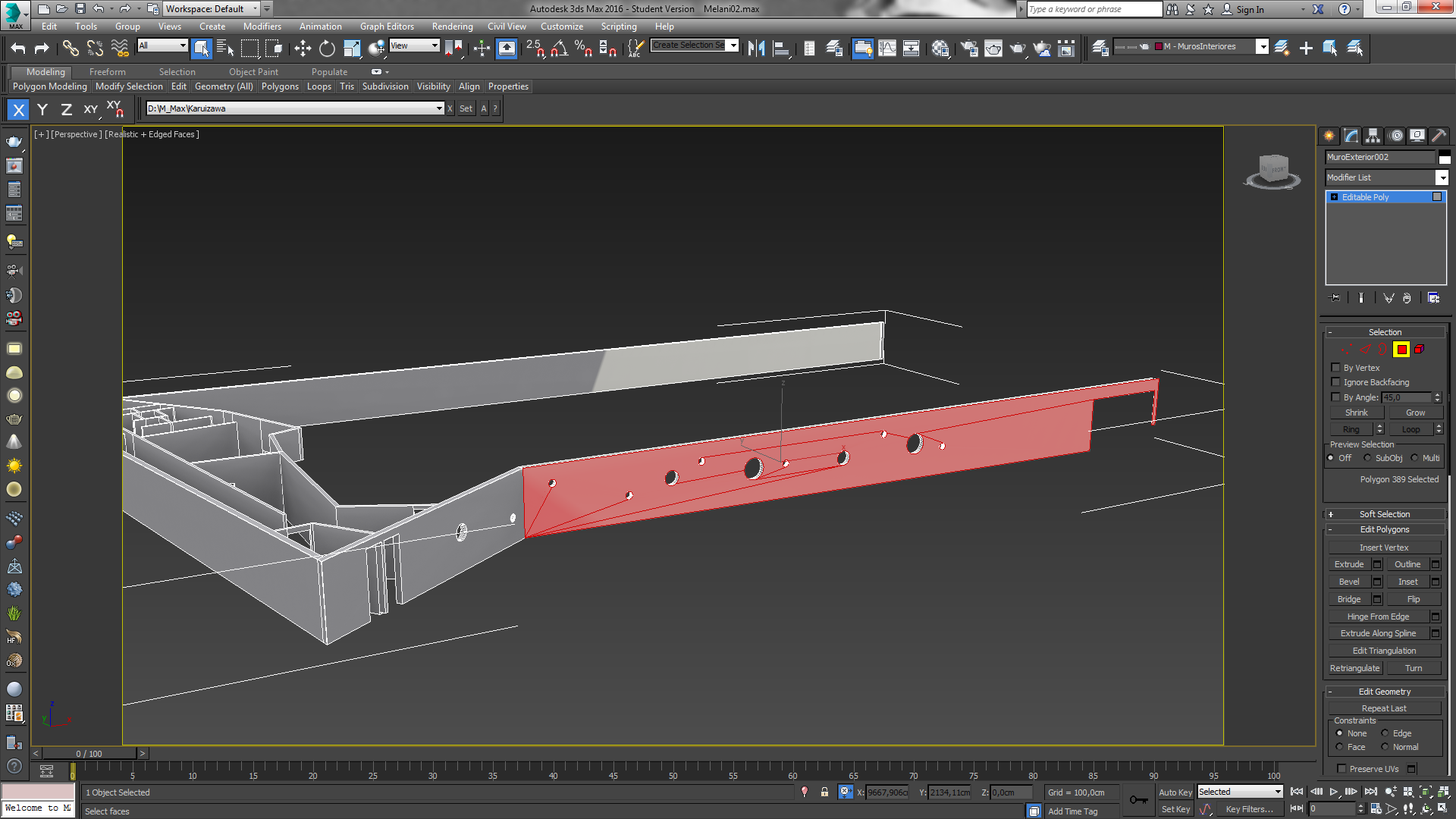The image size is (1456, 819).
Task: Open the Rendering menu
Action: (x=452, y=27)
